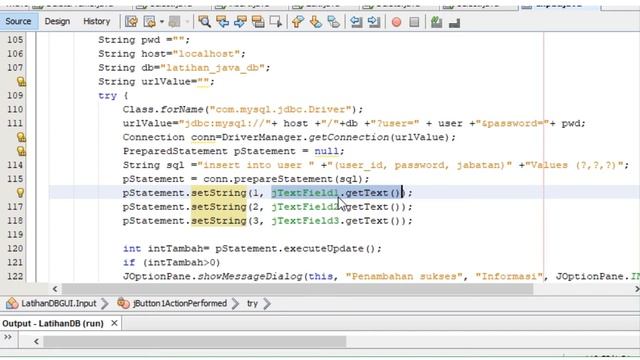Click jTextField2 in the code

pyautogui.click(x=305, y=207)
